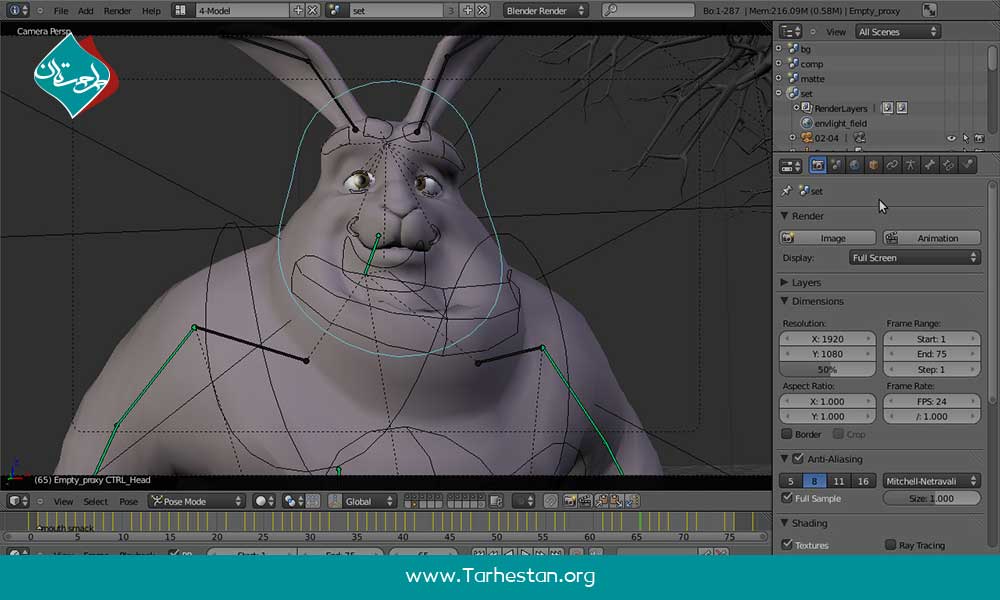Open the Blender Render engine dropdown
The image size is (1000, 600).
[545, 10]
